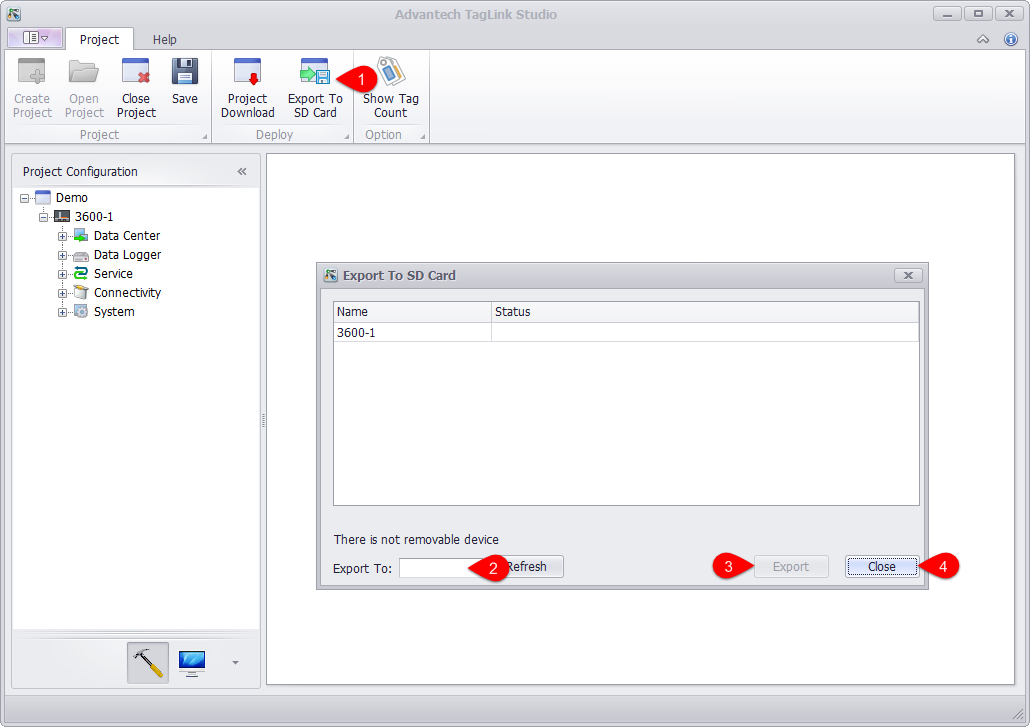This screenshot has width=1030, height=727.
Task: Collapse the Project Configuration panel
Action: pyautogui.click(x=242, y=172)
